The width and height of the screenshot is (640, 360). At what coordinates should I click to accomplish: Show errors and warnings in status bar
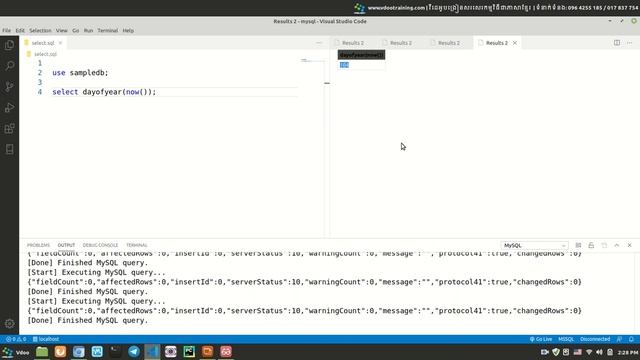pyautogui.click(x=16, y=339)
